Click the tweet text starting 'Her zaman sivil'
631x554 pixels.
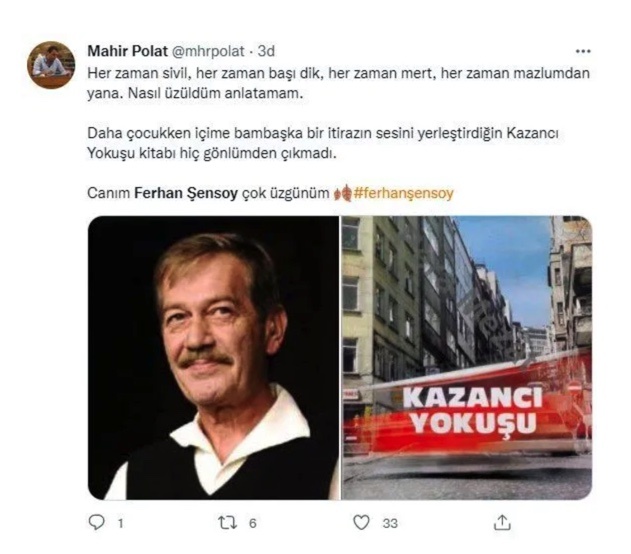(x=338, y=83)
